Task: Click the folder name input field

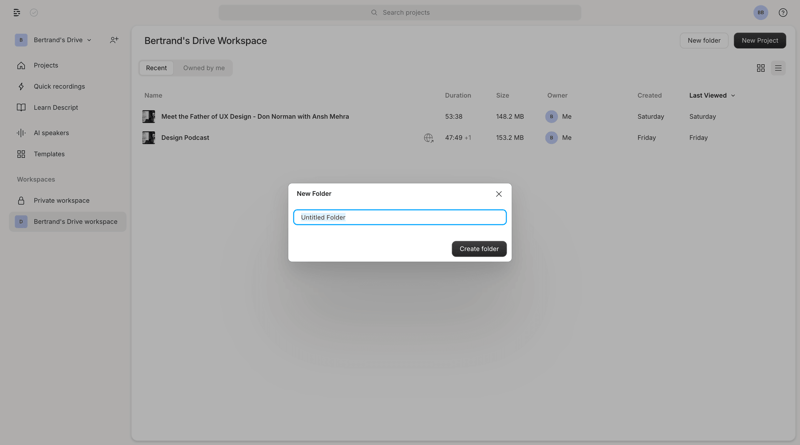Action: click(400, 217)
